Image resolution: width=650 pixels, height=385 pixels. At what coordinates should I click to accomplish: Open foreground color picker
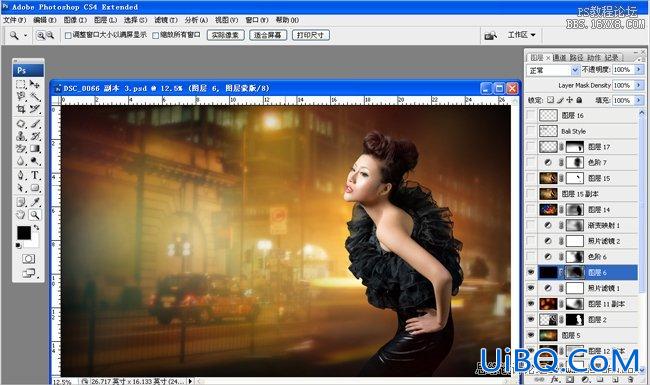click(x=24, y=233)
